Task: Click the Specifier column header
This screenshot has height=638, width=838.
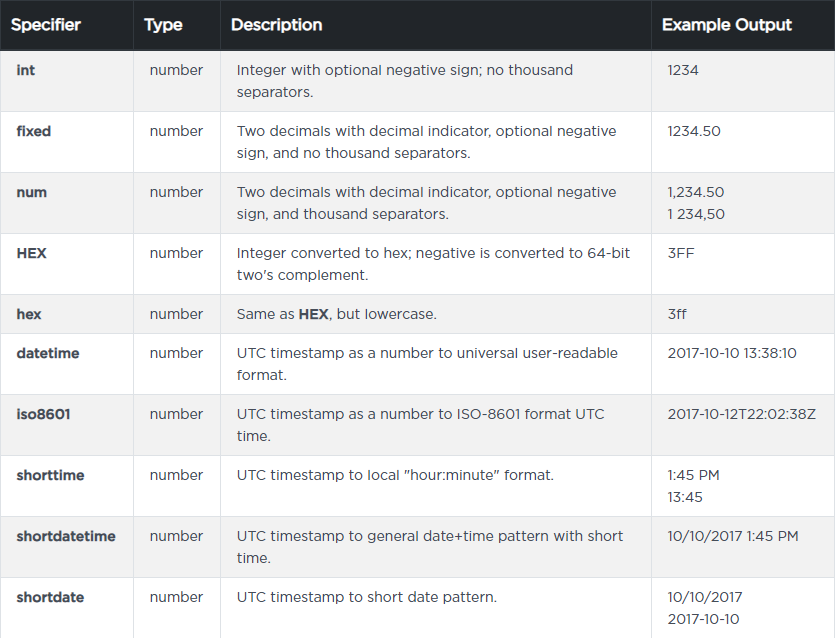Action: (46, 25)
